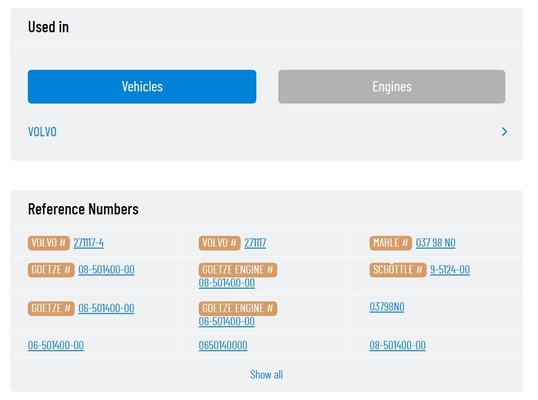The image size is (538, 400).
Task: Click the MAHLE # brand badge
Action: click(390, 243)
